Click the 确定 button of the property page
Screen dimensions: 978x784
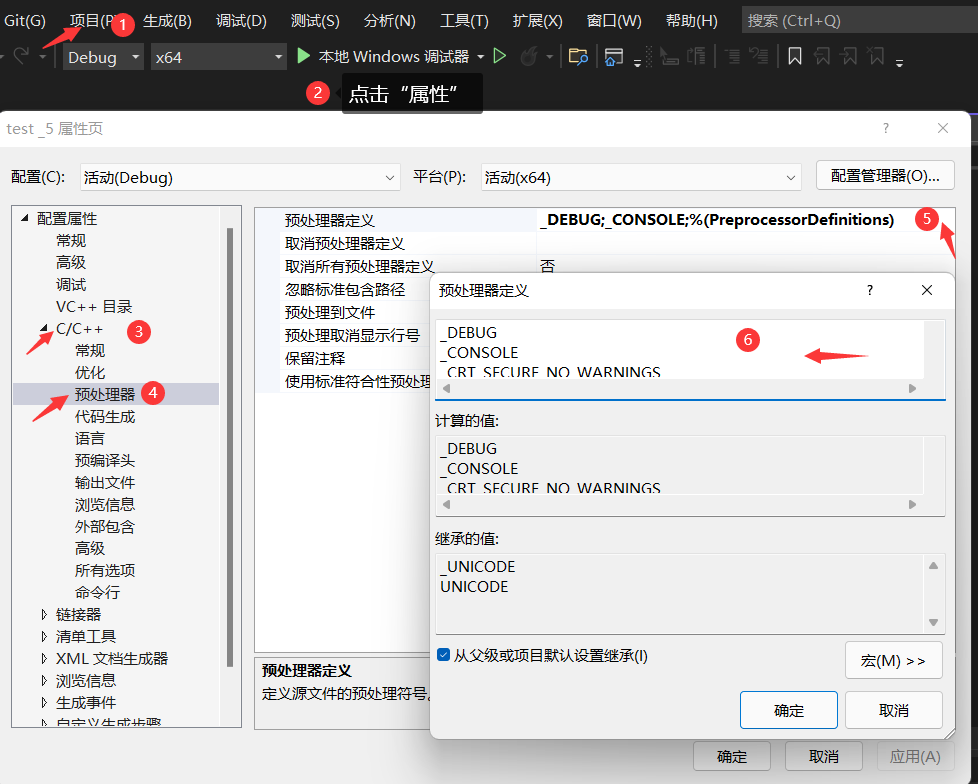pos(732,757)
